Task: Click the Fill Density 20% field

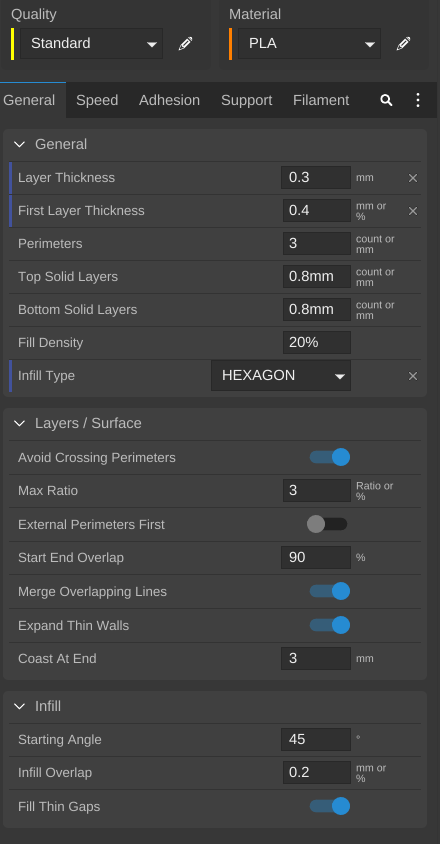Action: (317, 342)
